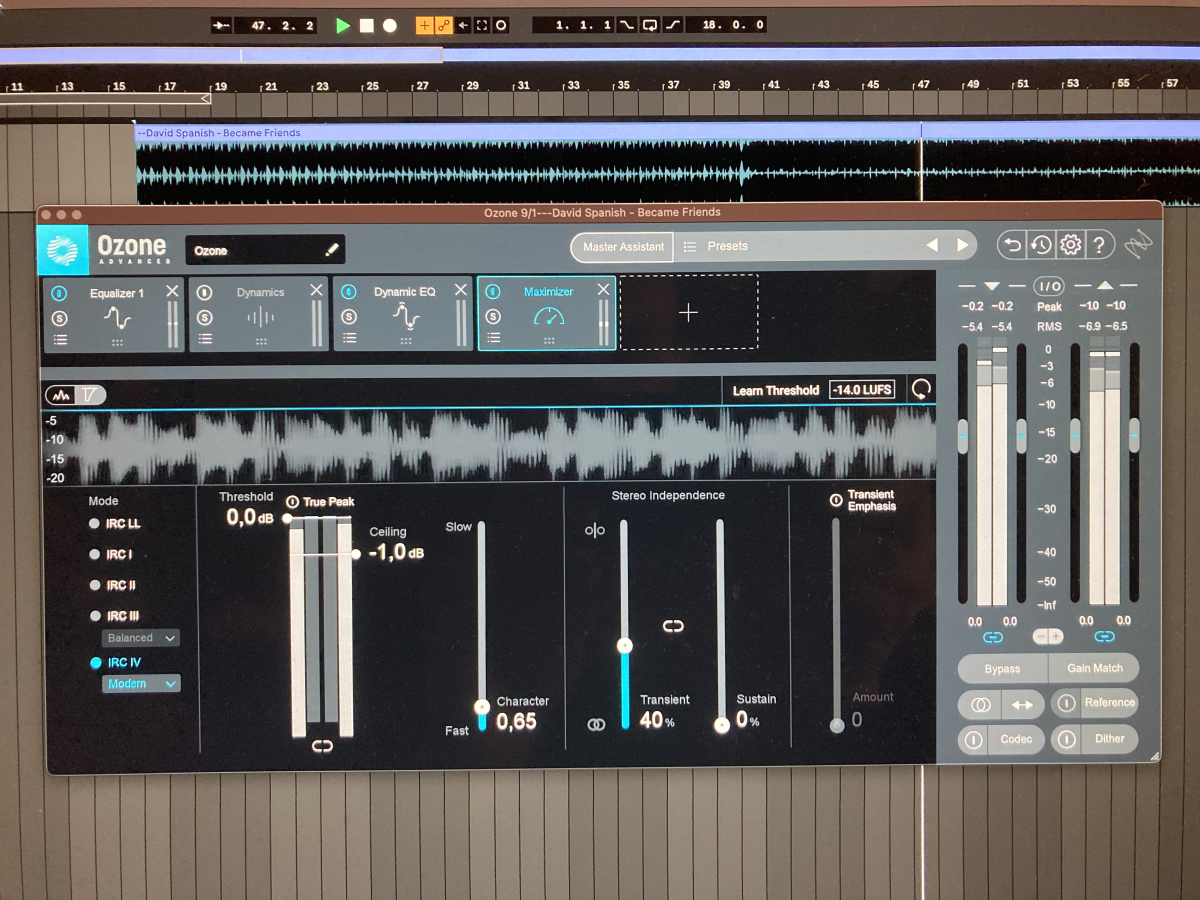Open the help question mark icon
This screenshot has height=900, width=1200.
[x=1099, y=245]
